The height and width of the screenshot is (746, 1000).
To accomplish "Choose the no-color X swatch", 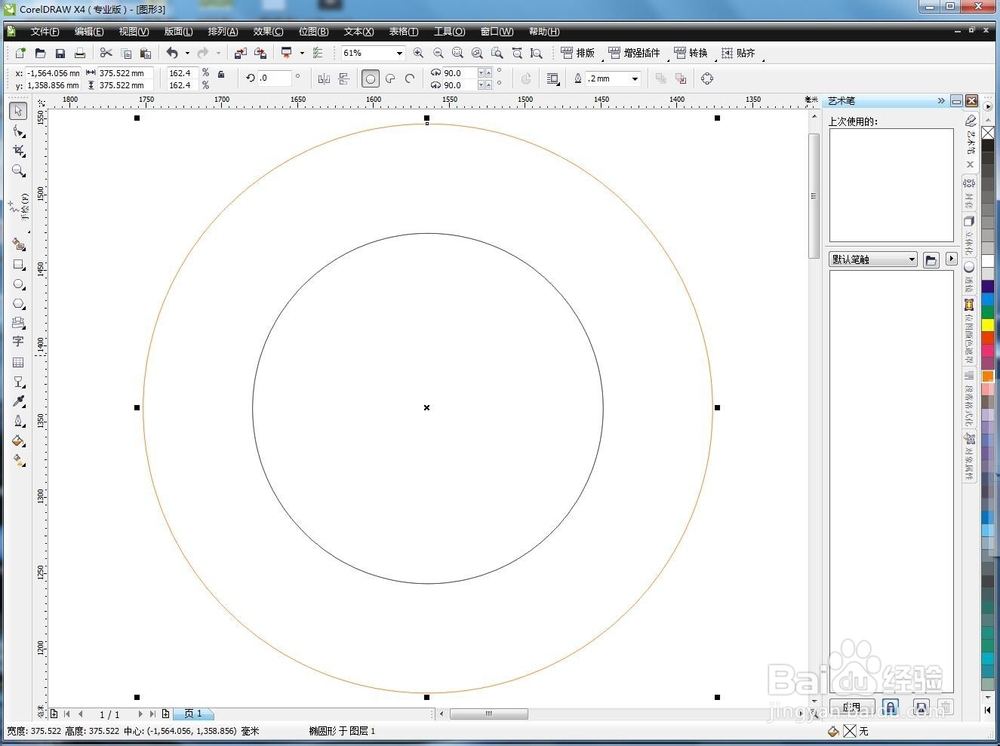I will click(988, 133).
